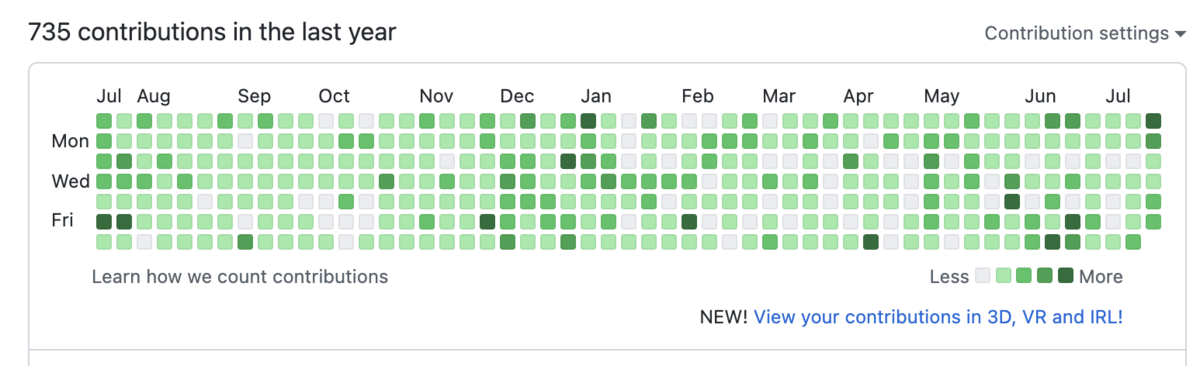This screenshot has height=366, width=1200.
Task: Select the Sunday cell in the final week column
Action: pos(1153,121)
